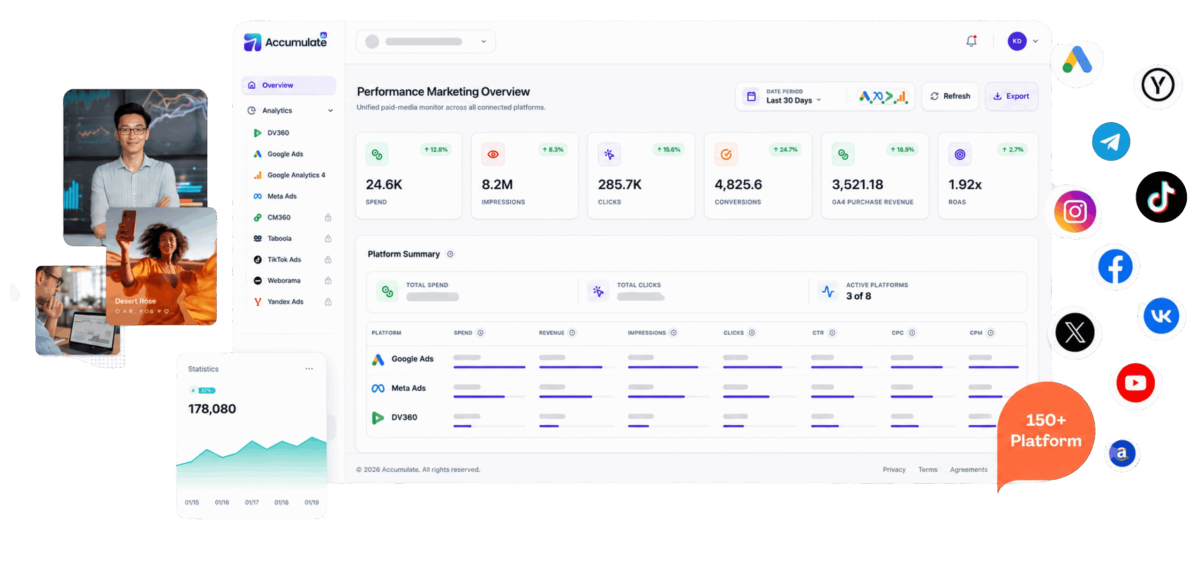Screen dimensions: 1200x583
Task: Click the ROAS target icon
Action: [960, 154]
